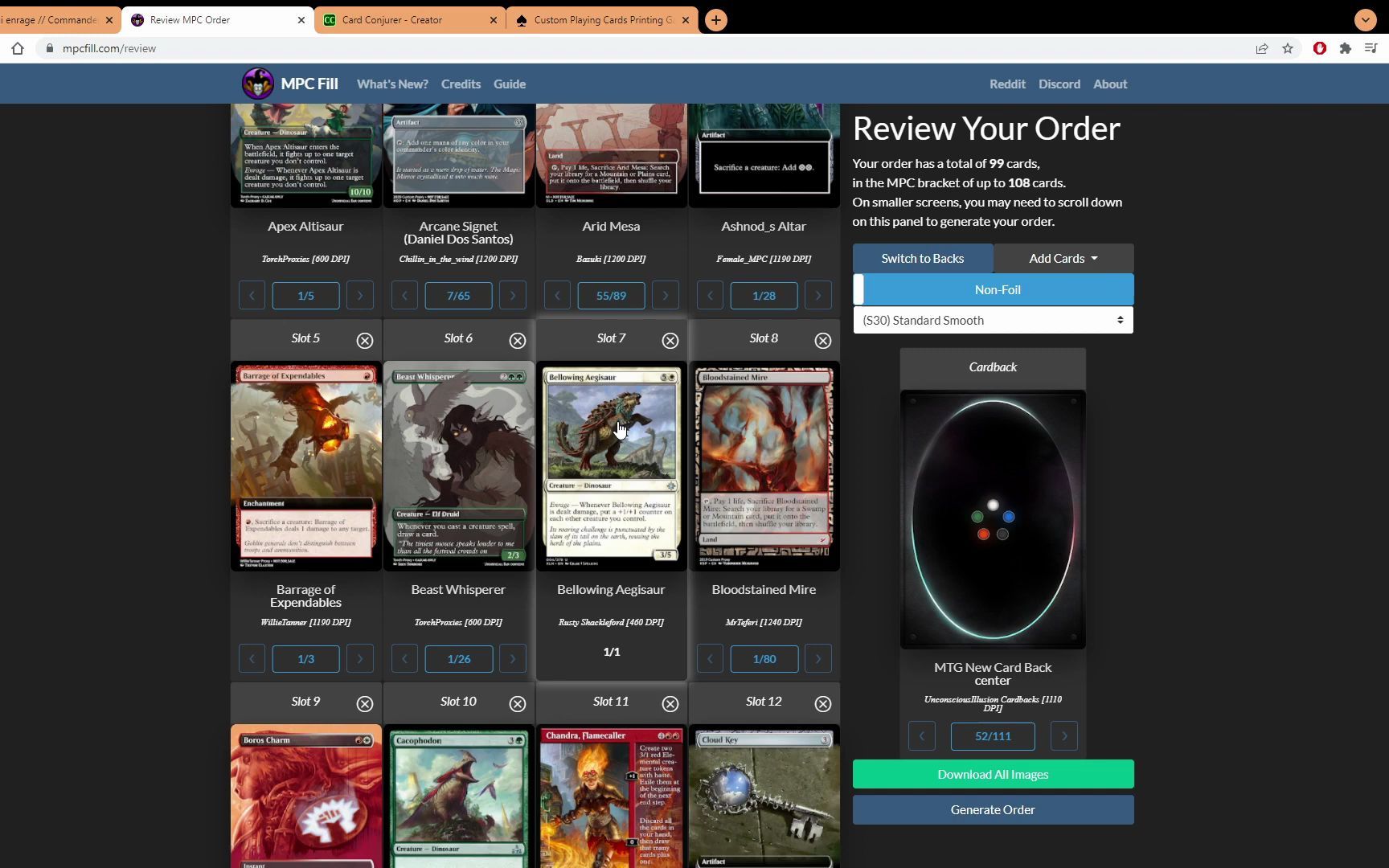Click the MTG New Card Back cardback image

click(x=993, y=519)
